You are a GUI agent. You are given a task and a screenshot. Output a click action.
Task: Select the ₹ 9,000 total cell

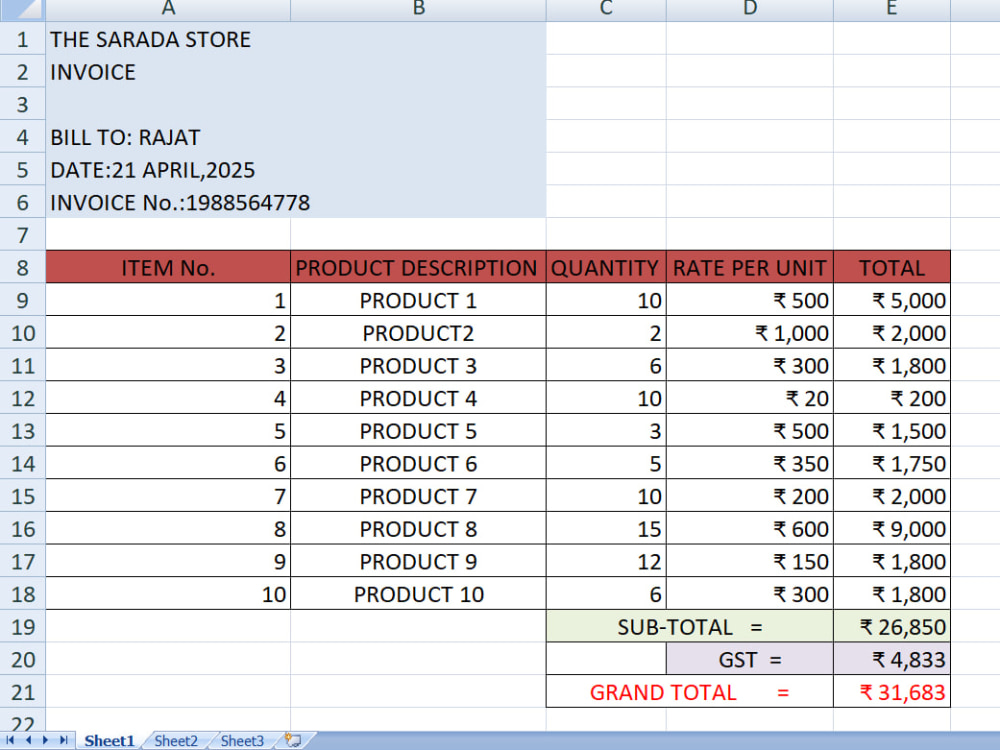(892, 529)
